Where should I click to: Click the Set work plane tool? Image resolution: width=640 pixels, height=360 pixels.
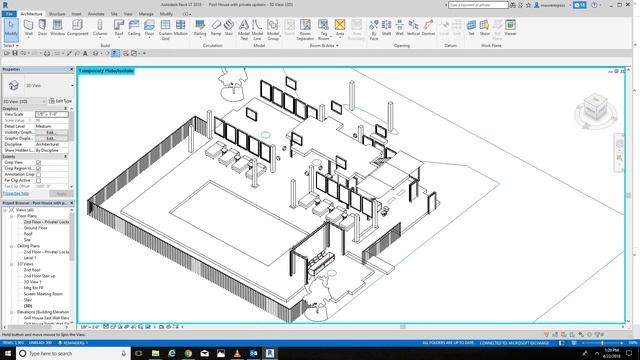click(471, 28)
